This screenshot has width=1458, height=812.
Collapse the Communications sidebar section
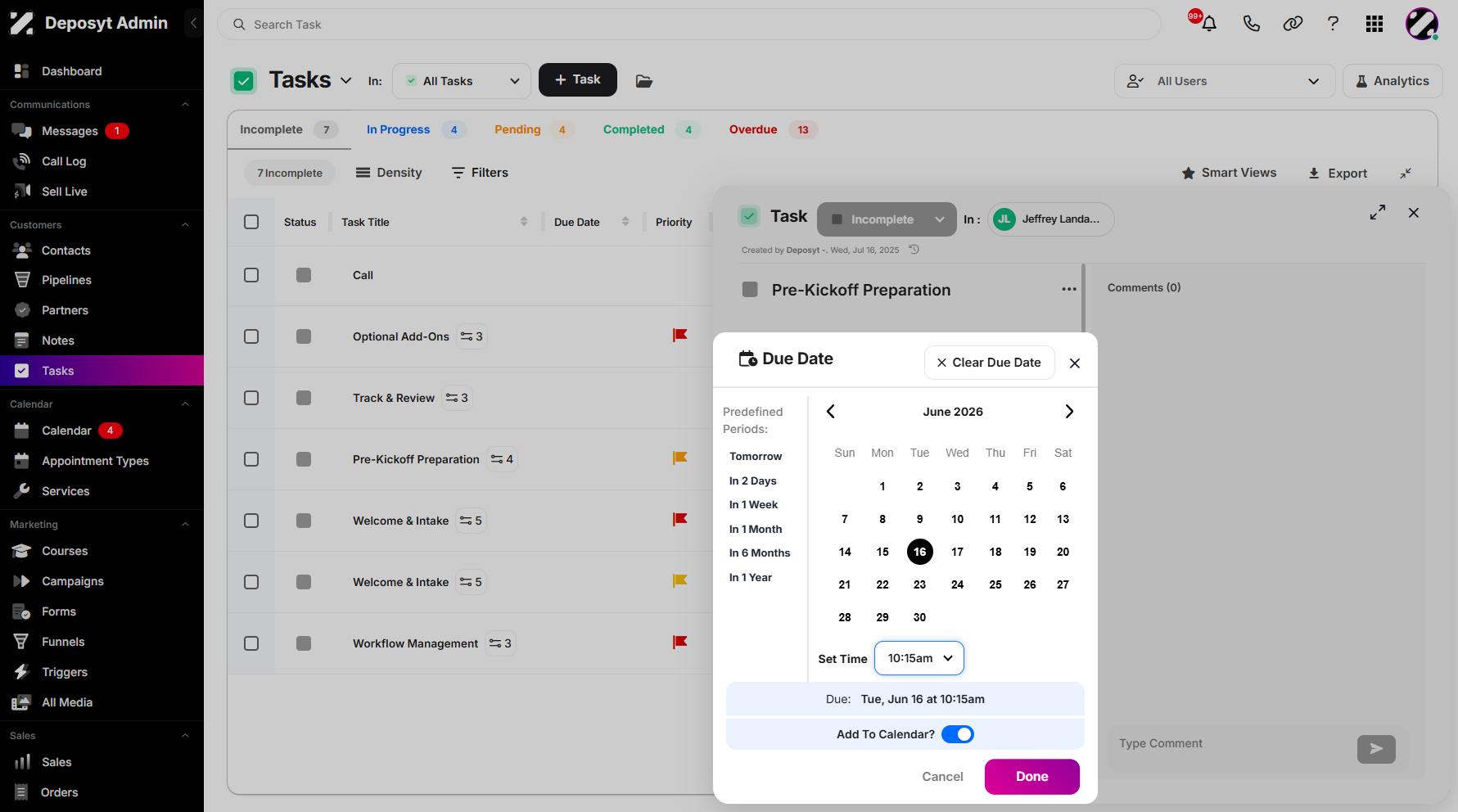point(185,105)
